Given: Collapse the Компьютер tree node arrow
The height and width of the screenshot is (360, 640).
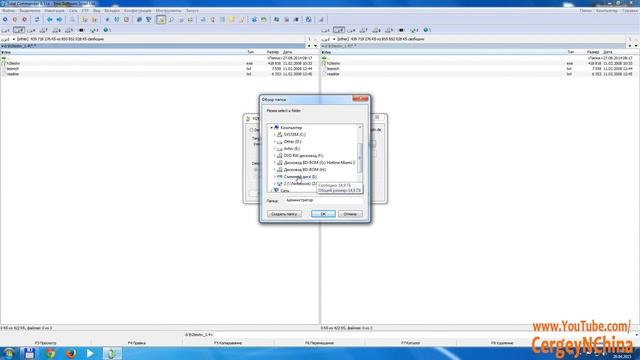Looking at the screenshot, I should (x=271, y=128).
